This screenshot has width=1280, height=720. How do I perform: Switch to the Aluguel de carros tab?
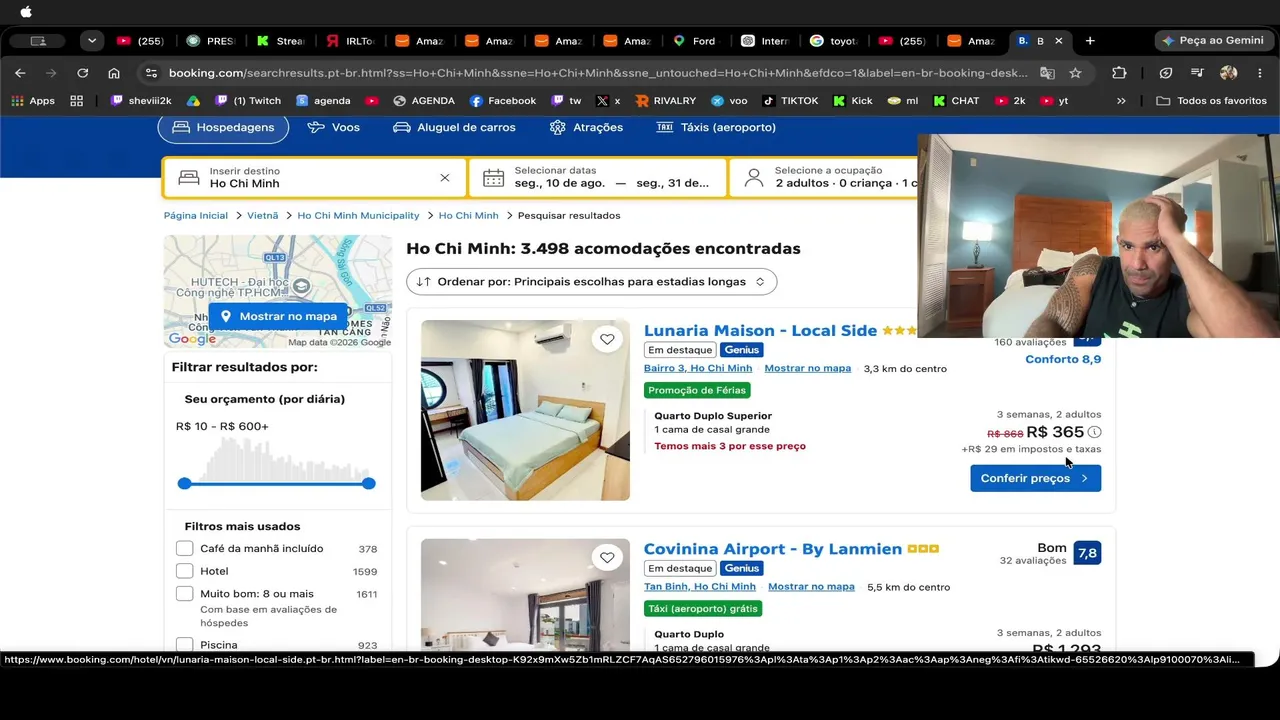tap(454, 128)
